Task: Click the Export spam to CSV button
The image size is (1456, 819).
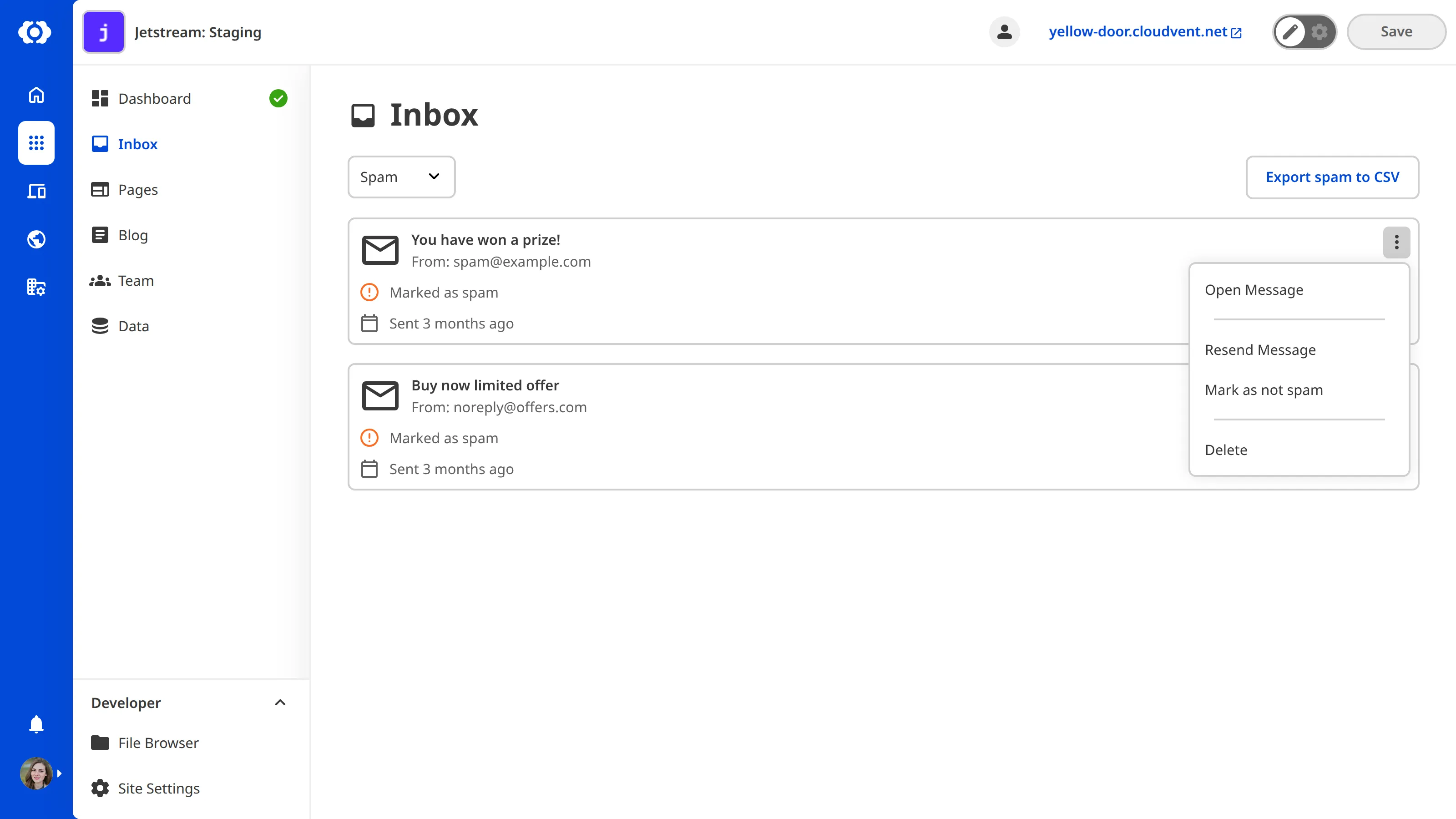Action: point(1332,177)
